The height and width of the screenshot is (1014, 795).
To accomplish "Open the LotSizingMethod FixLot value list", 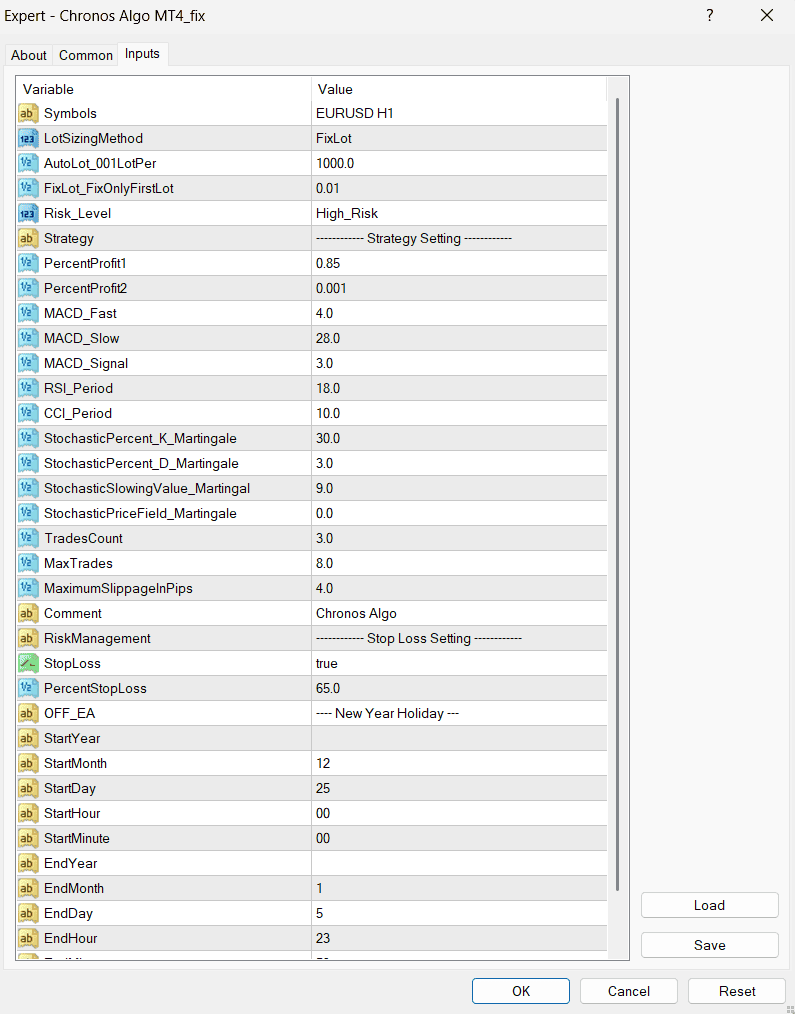I will 458,138.
